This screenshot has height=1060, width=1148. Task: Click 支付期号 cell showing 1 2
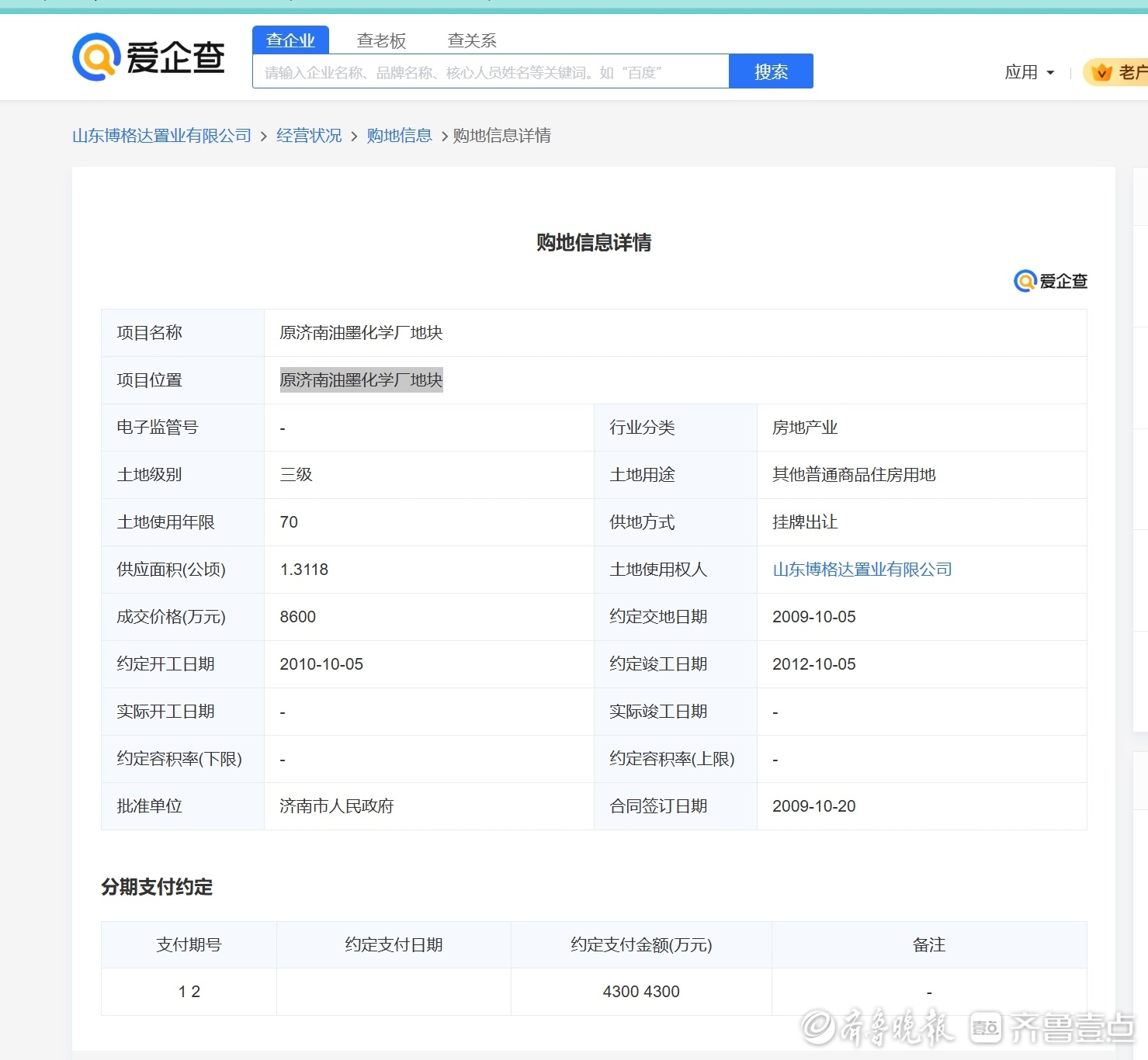pyautogui.click(x=189, y=992)
